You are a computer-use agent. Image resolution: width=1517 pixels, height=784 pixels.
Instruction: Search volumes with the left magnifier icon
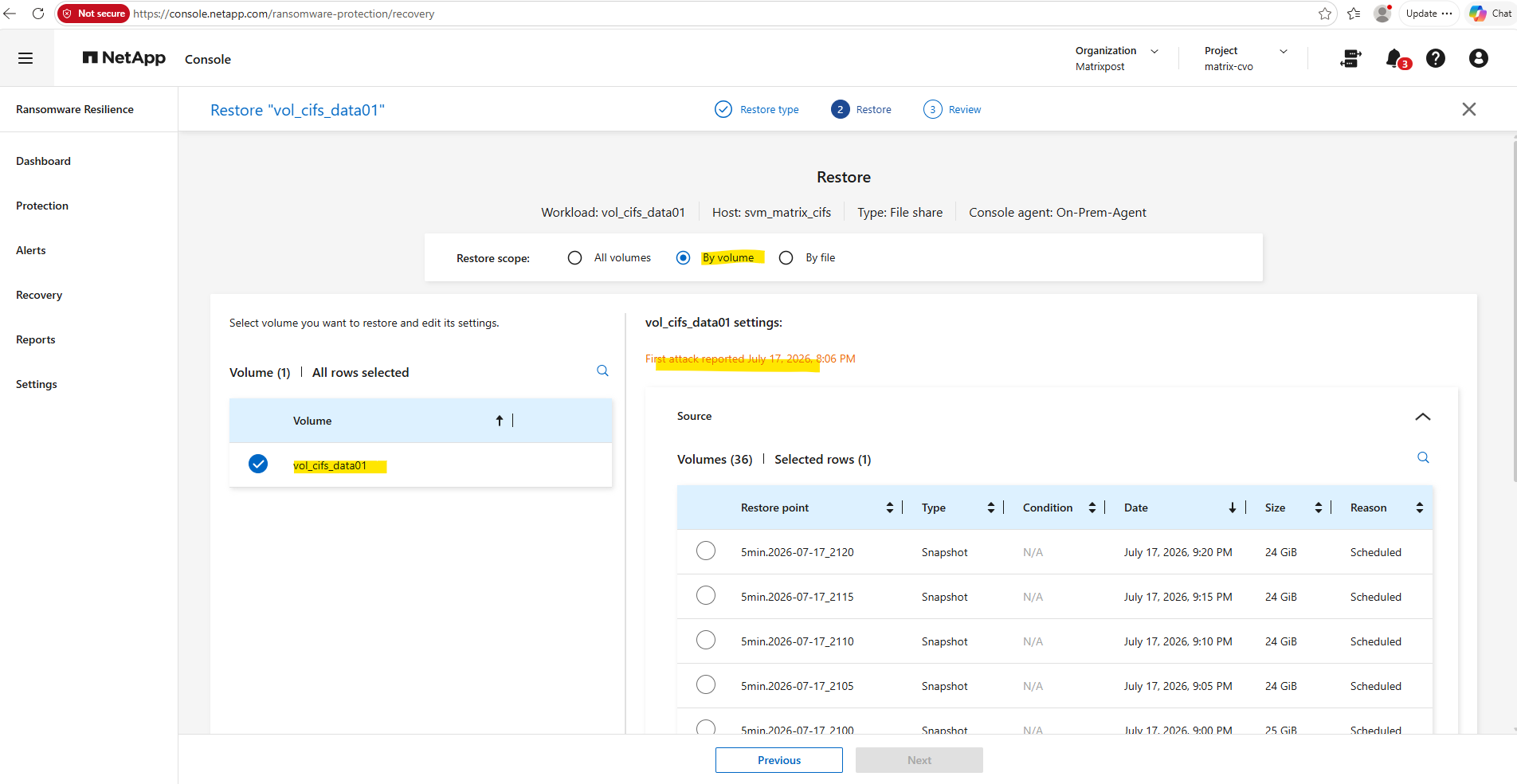click(x=603, y=370)
